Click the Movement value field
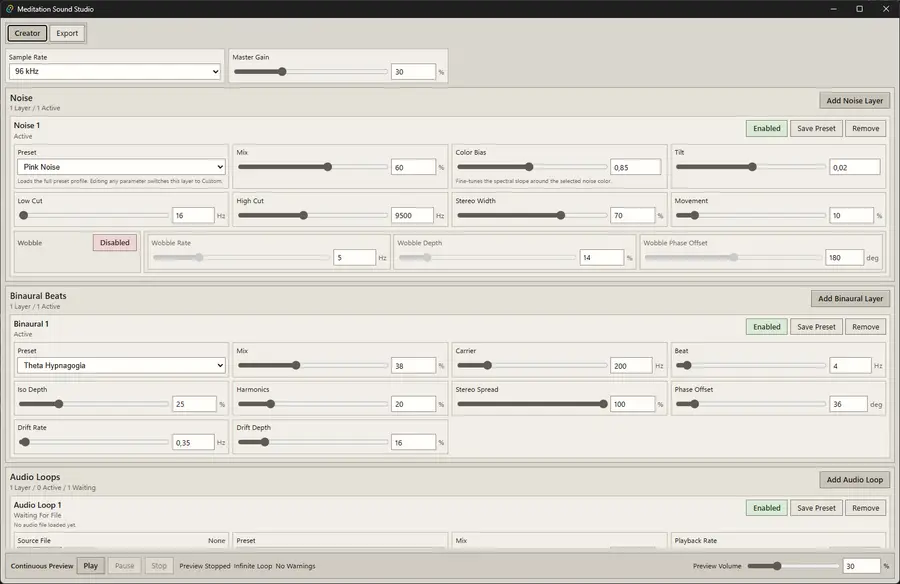The width and height of the screenshot is (900, 584). (851, 215)
